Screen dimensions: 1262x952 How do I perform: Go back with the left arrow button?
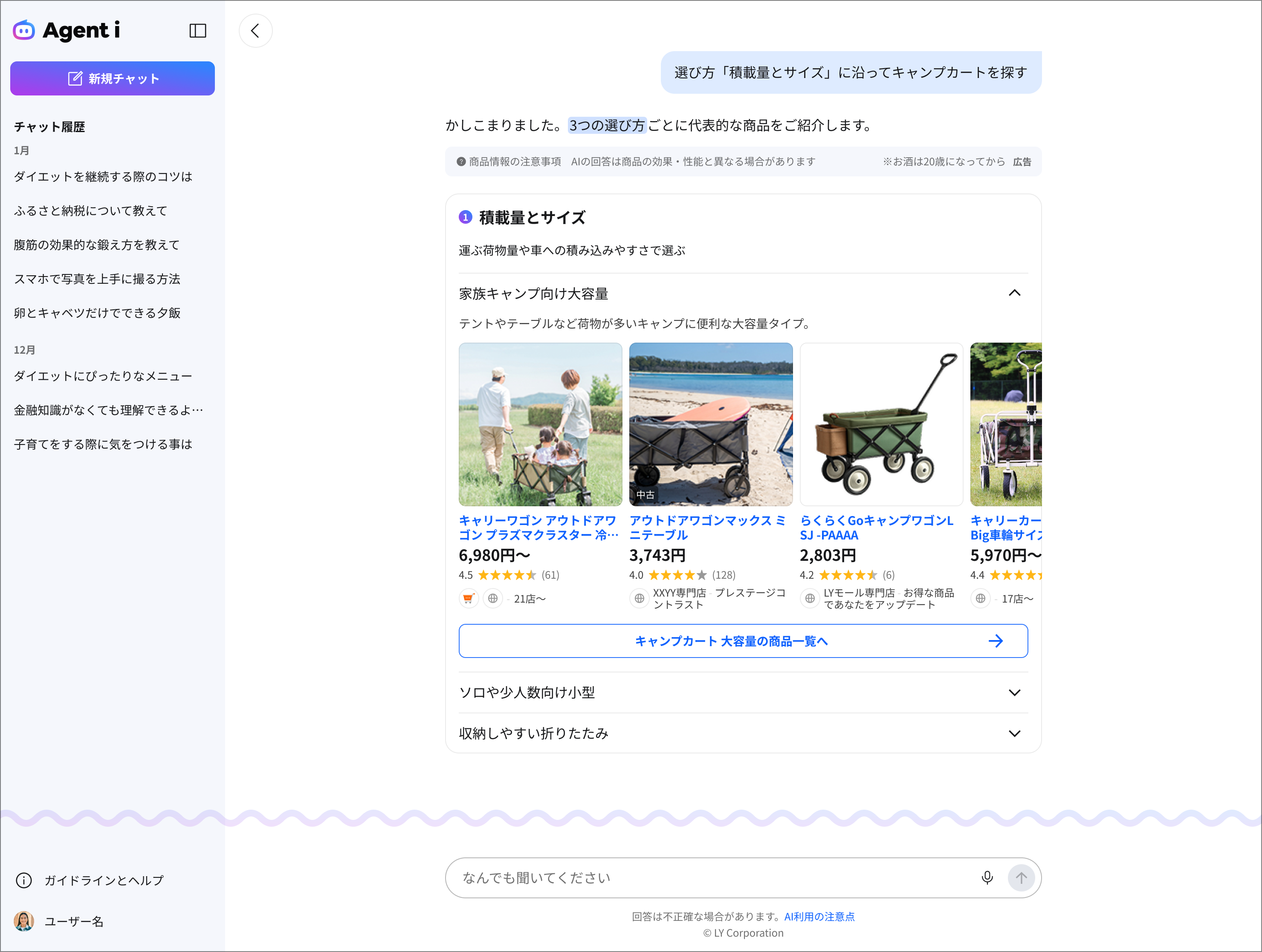click(255, 31)
